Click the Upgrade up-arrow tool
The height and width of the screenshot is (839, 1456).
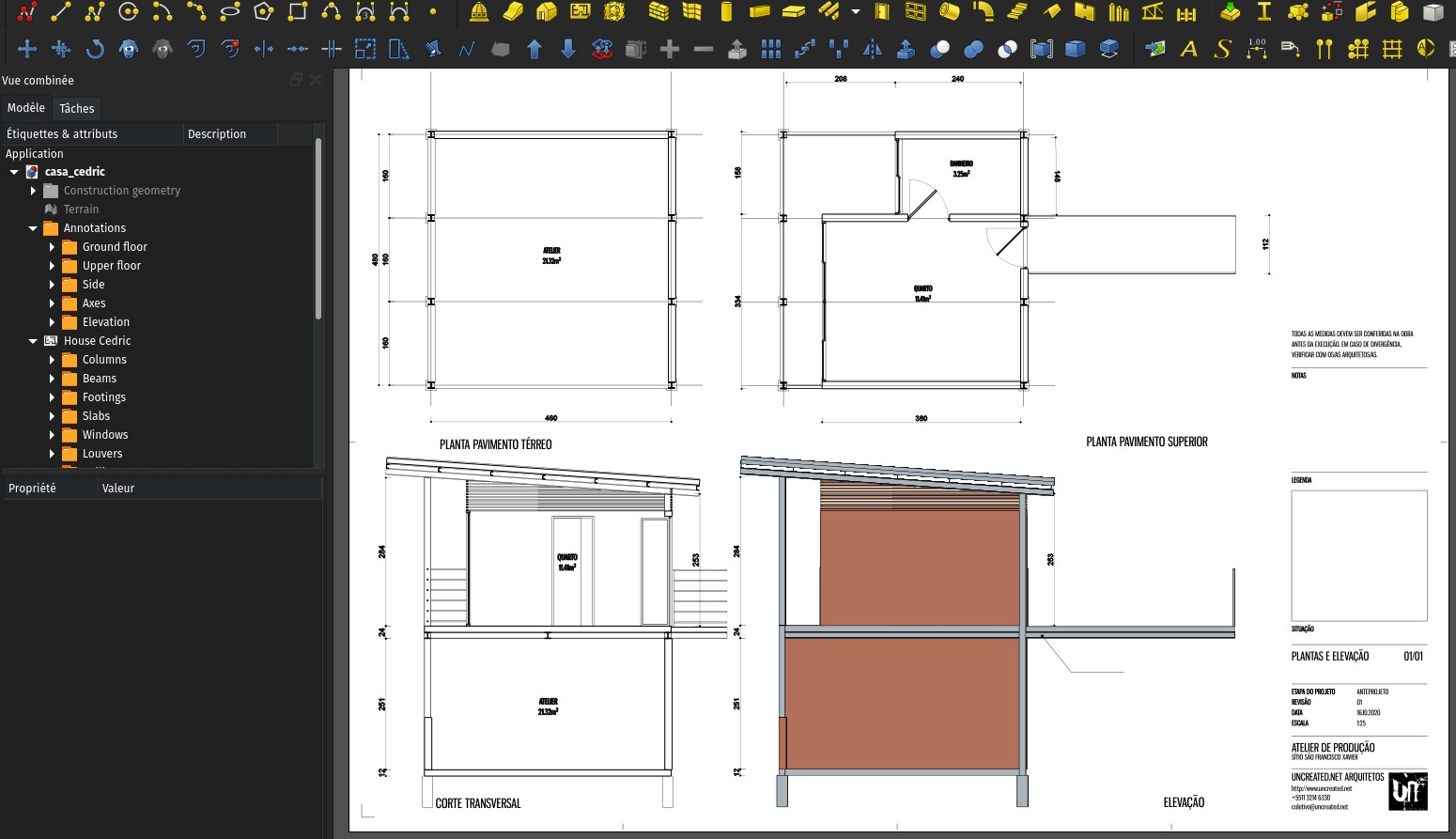pos(534,49)
